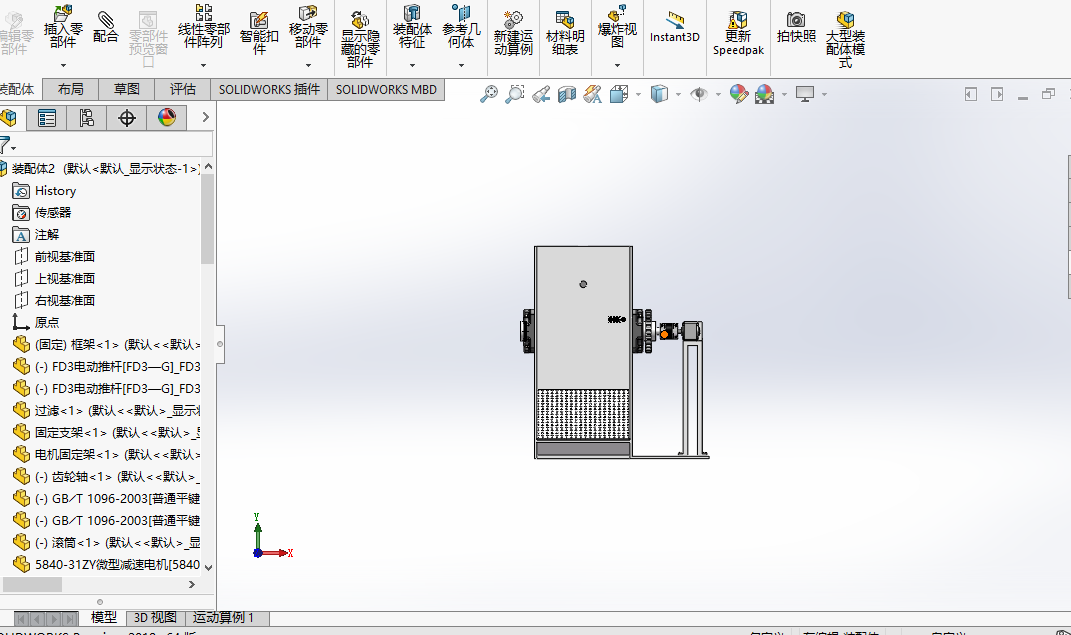Viewport: 1071px width, 635px height.
Task: Open DisplayManager color ball tab
Action: [167, 117]
